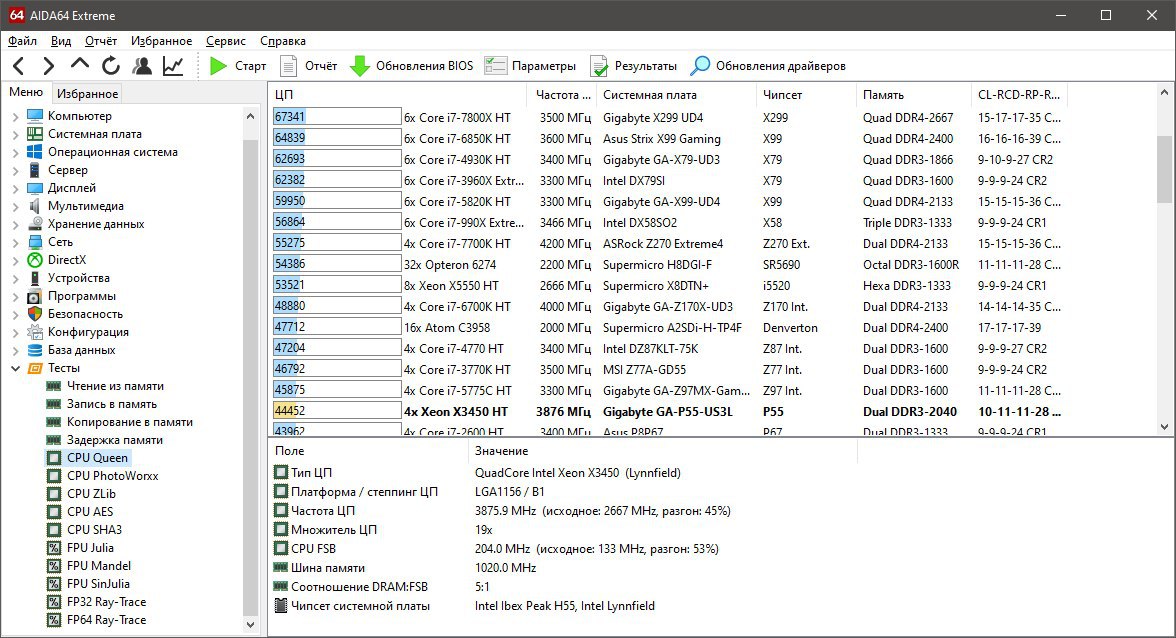Go up one level with Up arrow
The height and width of the screenshot is (638, 1176).
tap(80, 64)
